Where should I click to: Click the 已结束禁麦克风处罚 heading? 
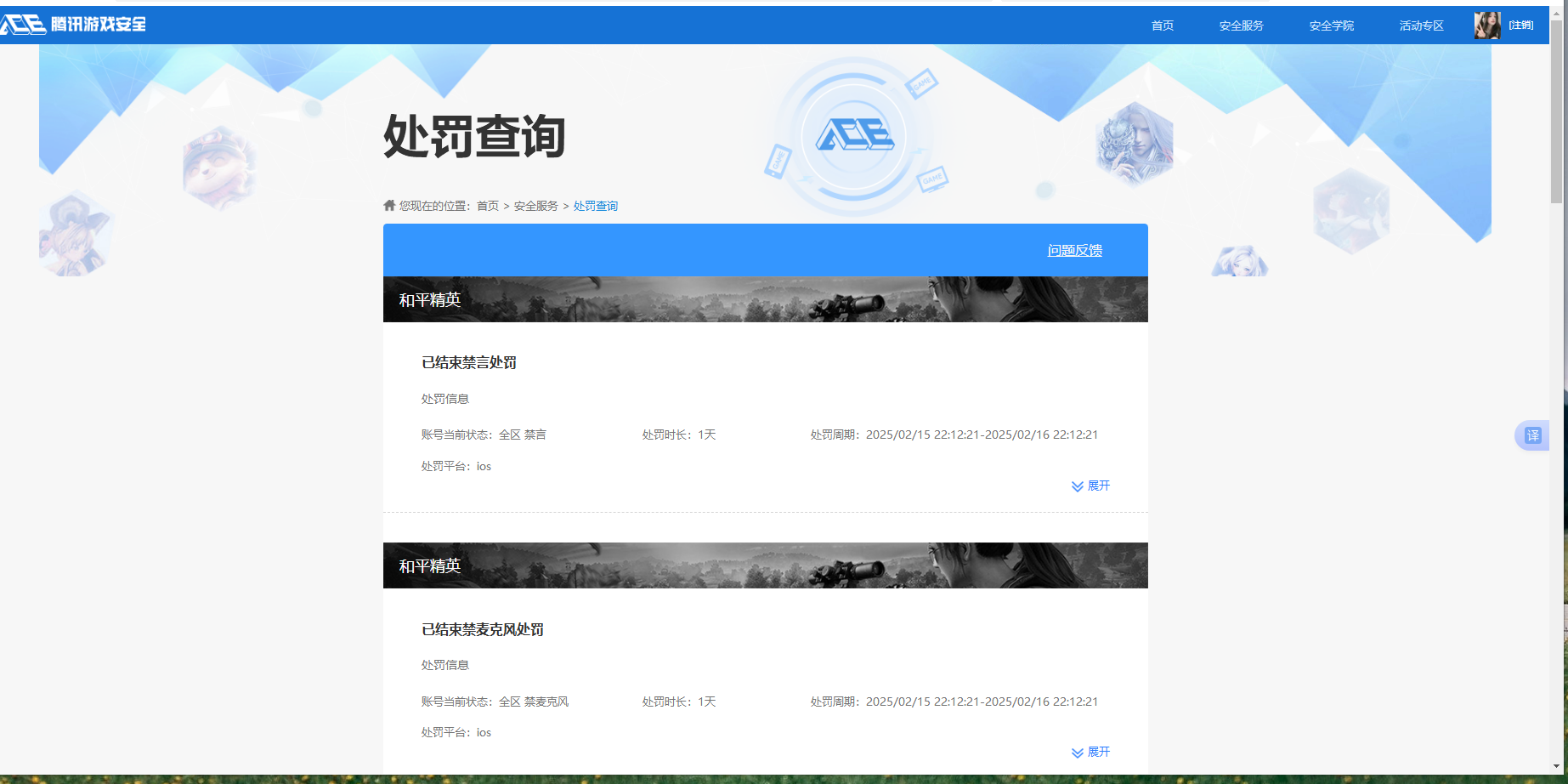click(483, 629)
